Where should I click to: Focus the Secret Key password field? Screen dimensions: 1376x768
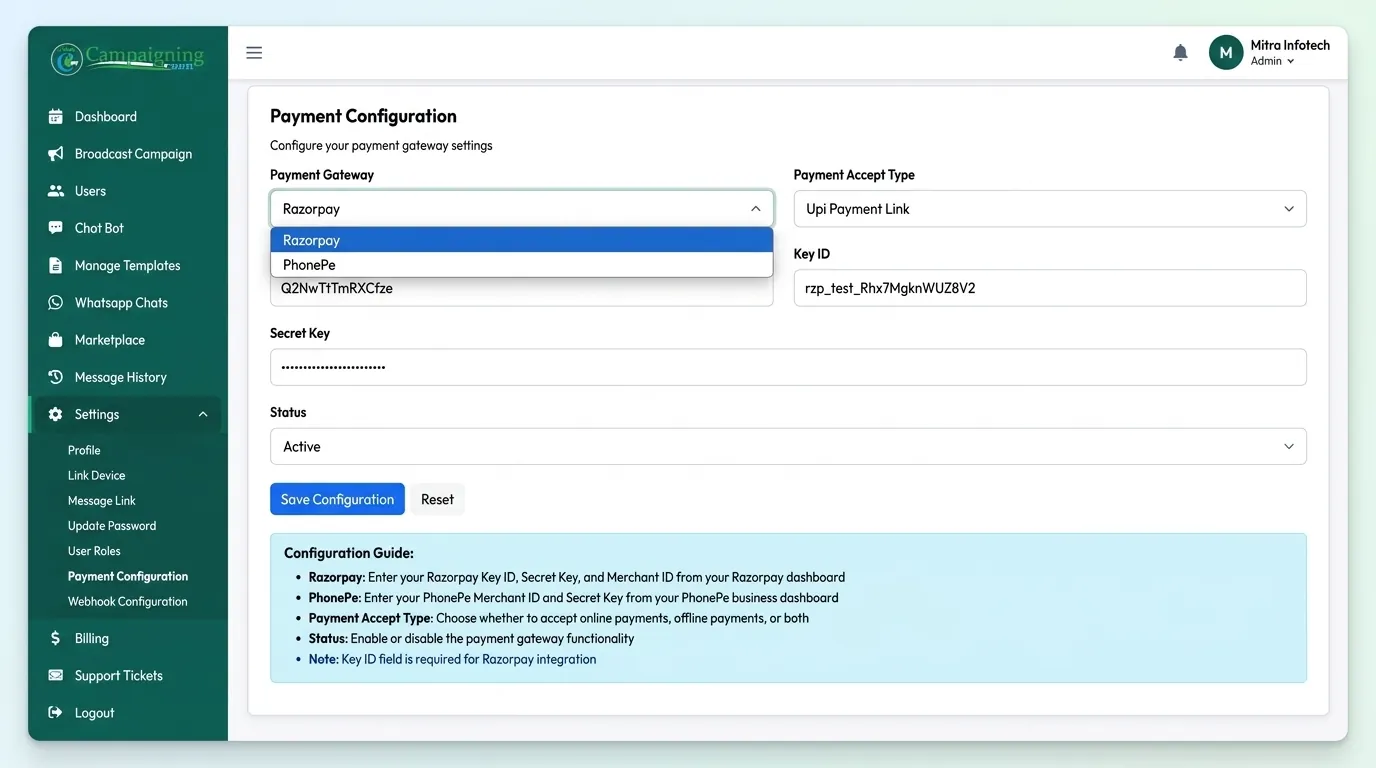pyautogui.click(x=788, y=367)
